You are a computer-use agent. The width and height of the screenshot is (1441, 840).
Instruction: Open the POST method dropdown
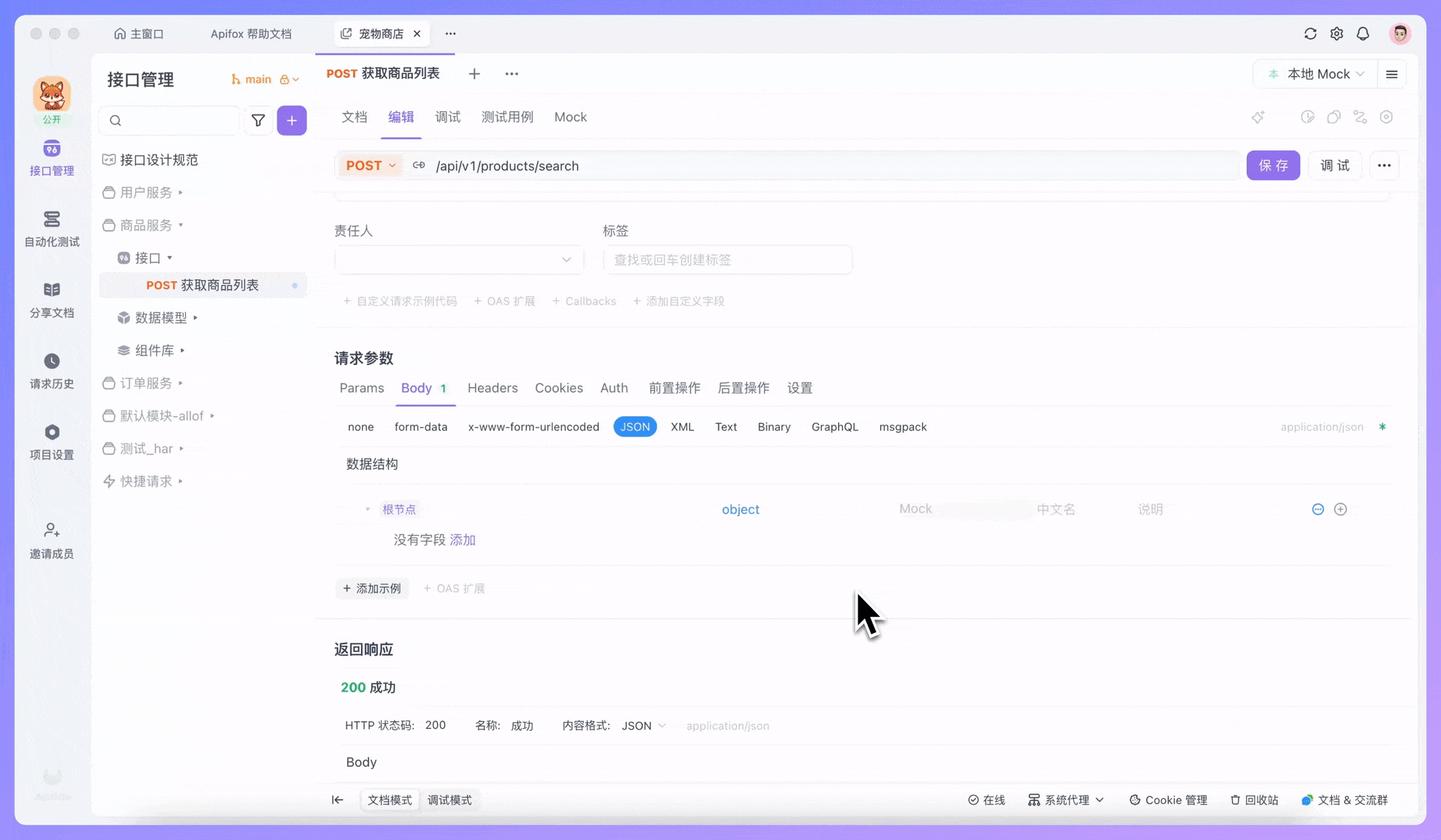(x=370, y=165)
